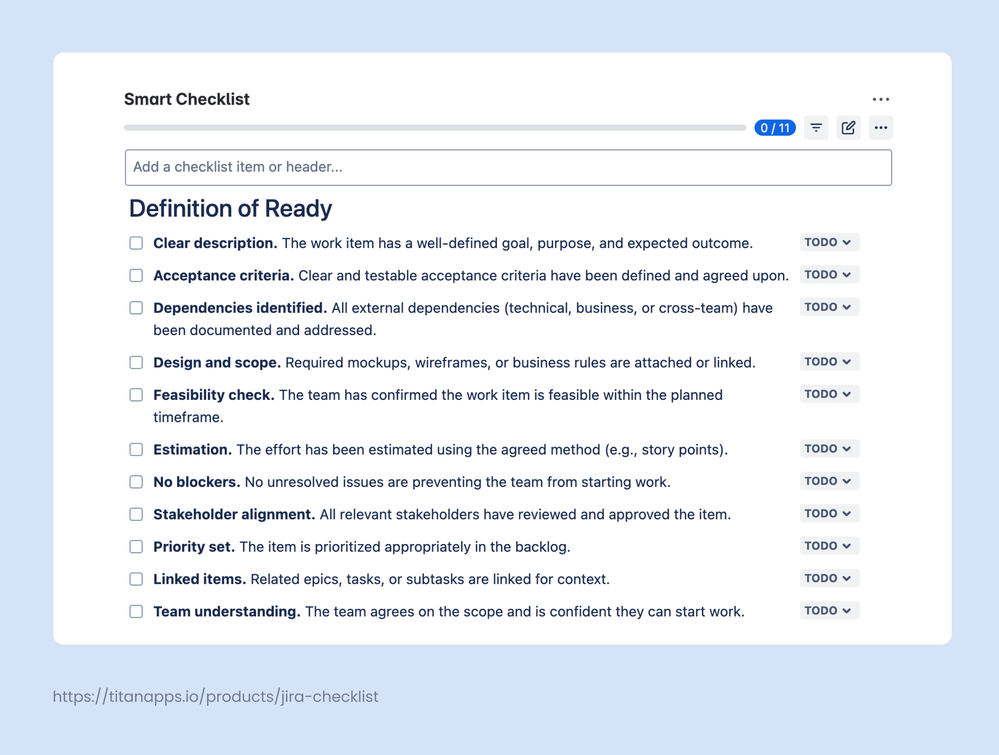Open Design and scope status dropdown

[829, 361]
